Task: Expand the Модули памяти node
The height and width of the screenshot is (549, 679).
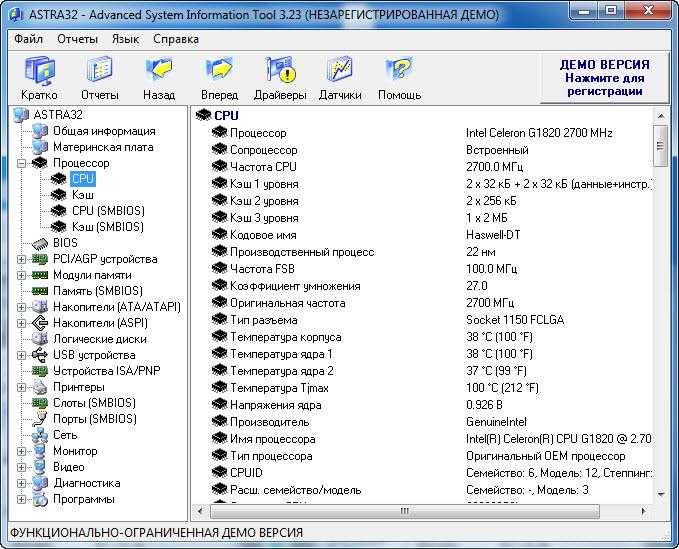Action: click(21, 275)
